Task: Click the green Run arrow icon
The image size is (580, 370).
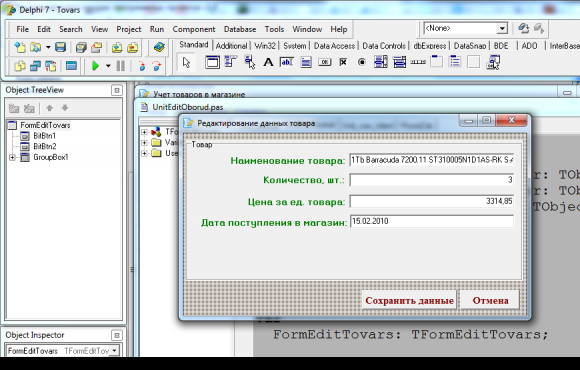Action: tap(95, 66)
